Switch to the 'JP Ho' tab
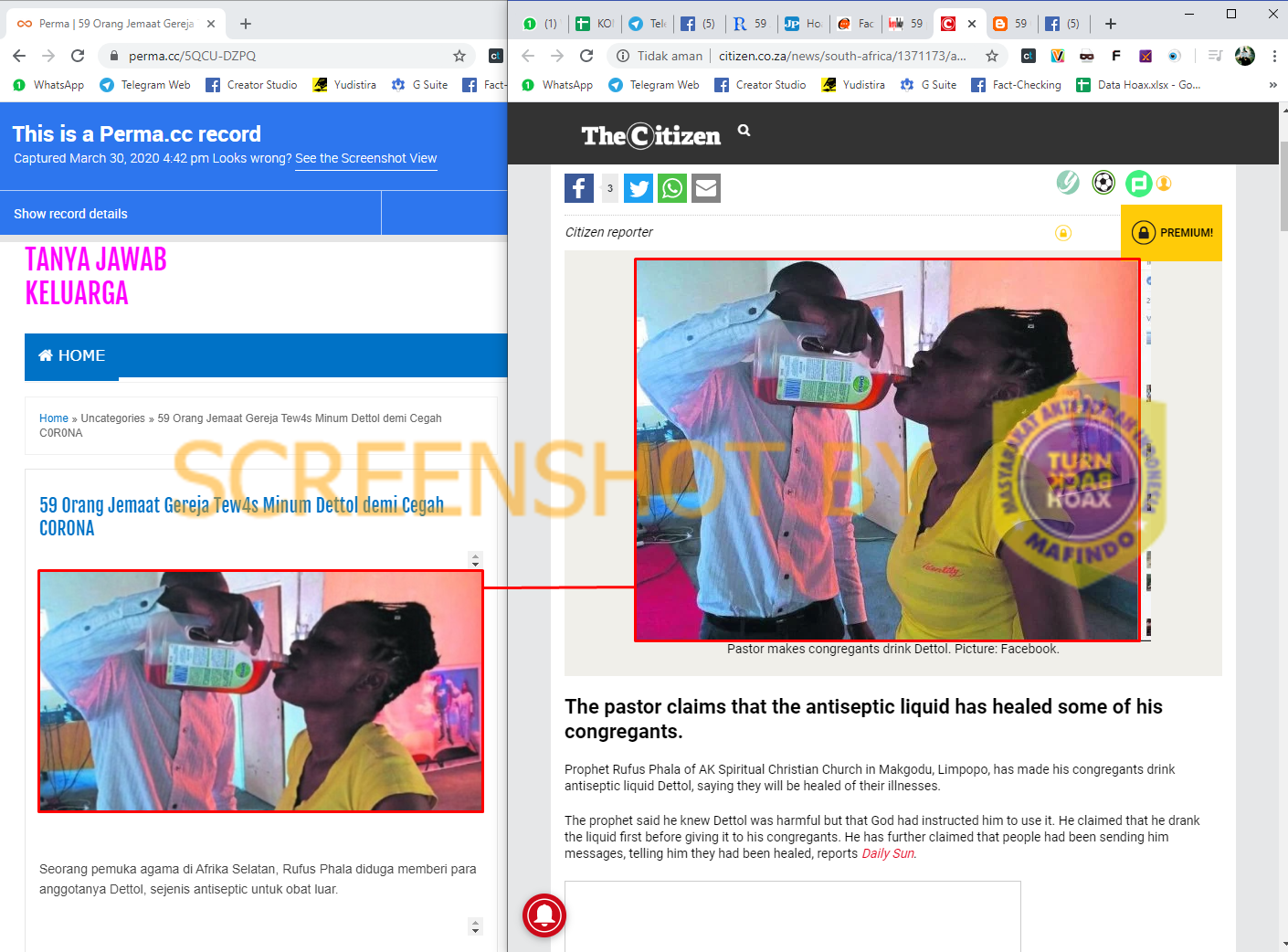The width and height of the screenshot is (1288, 952). tap(803, 24)
